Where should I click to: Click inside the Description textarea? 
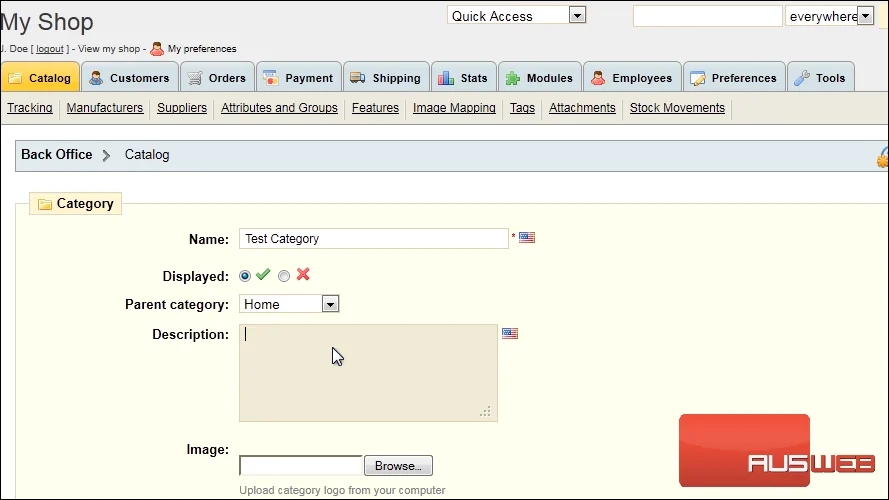(x=369, y=373)
